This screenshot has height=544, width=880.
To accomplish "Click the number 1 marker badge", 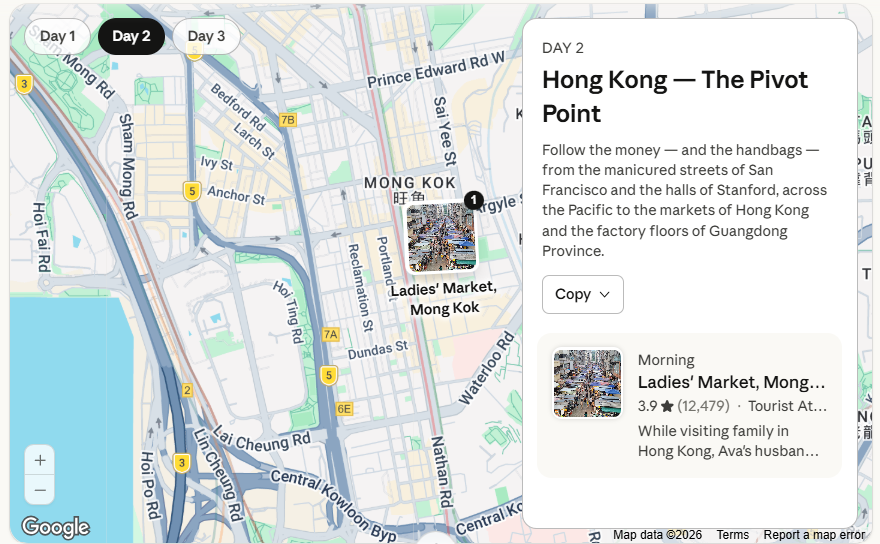I will pyautogui.click(x=474, y=200).
